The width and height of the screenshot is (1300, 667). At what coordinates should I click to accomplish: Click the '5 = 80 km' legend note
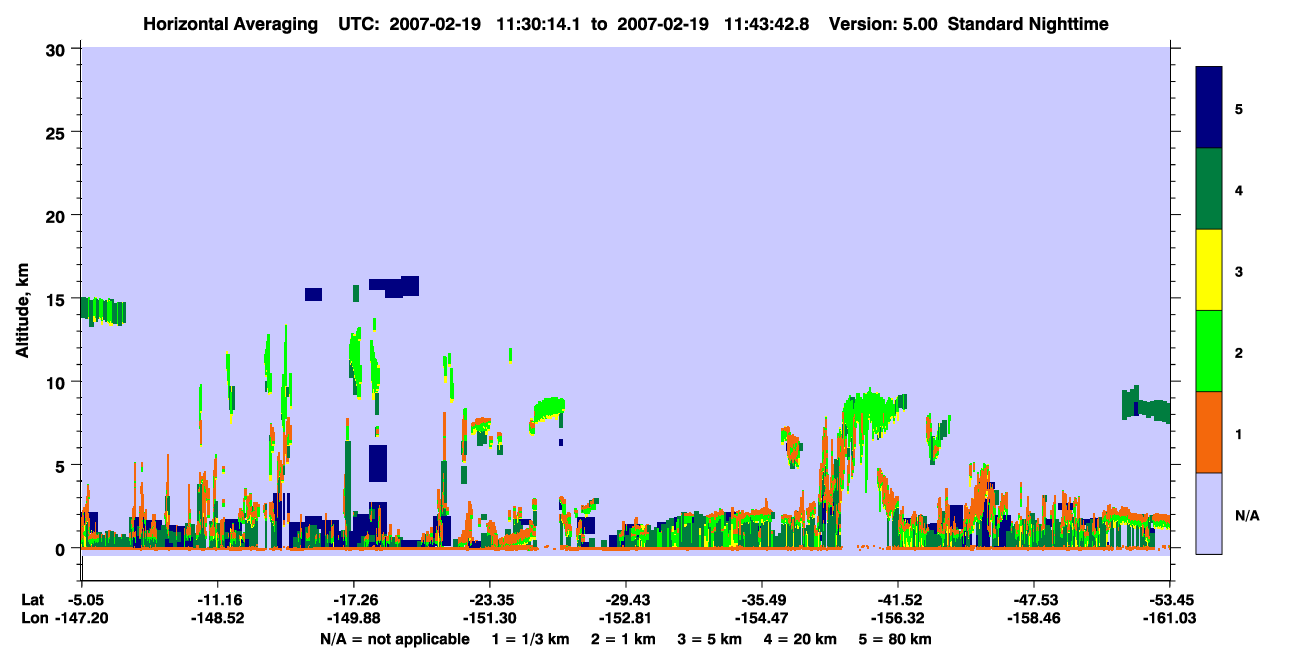[896, 639]
